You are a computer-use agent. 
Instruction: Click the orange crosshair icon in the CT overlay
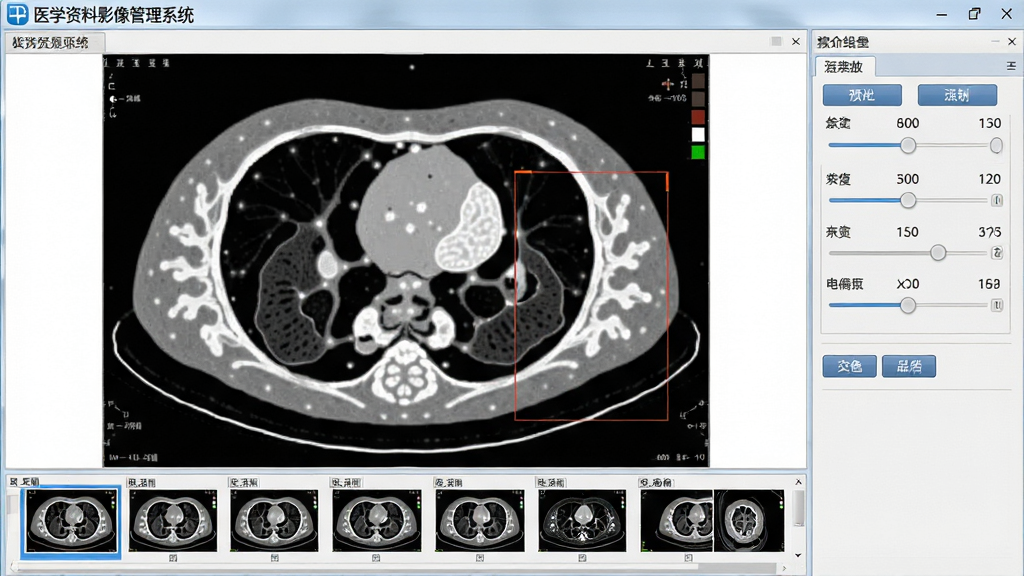pos(667,84)
